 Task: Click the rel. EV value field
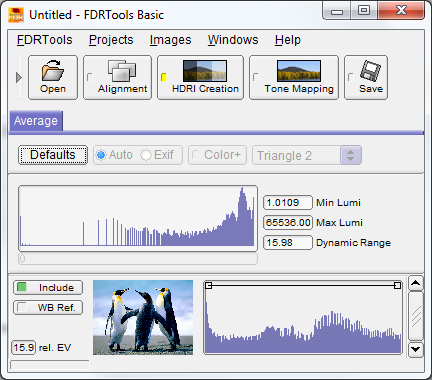tap(23, 348)
